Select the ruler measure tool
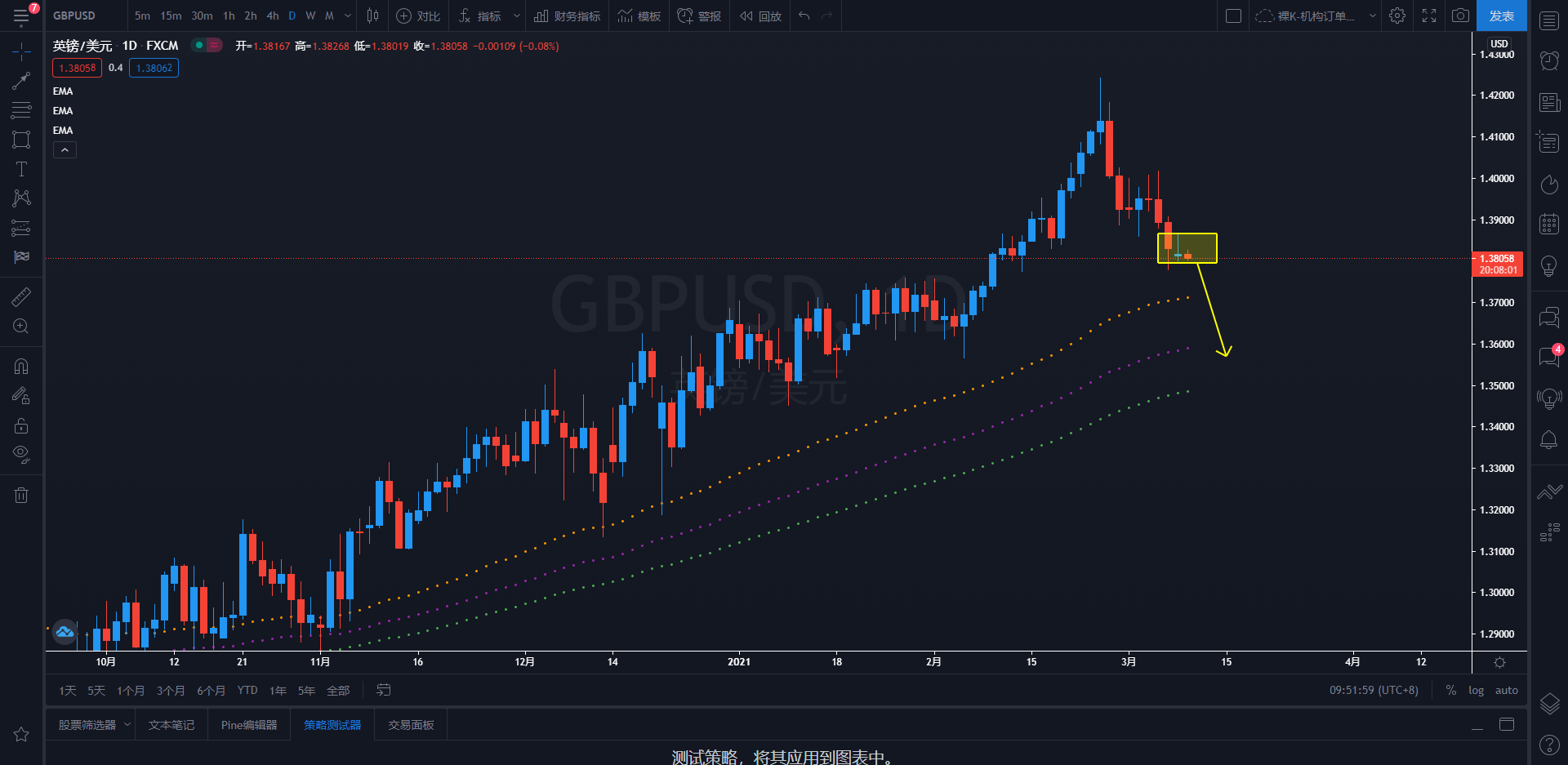This screenshot has height=765, width=1568. point(21,297)
